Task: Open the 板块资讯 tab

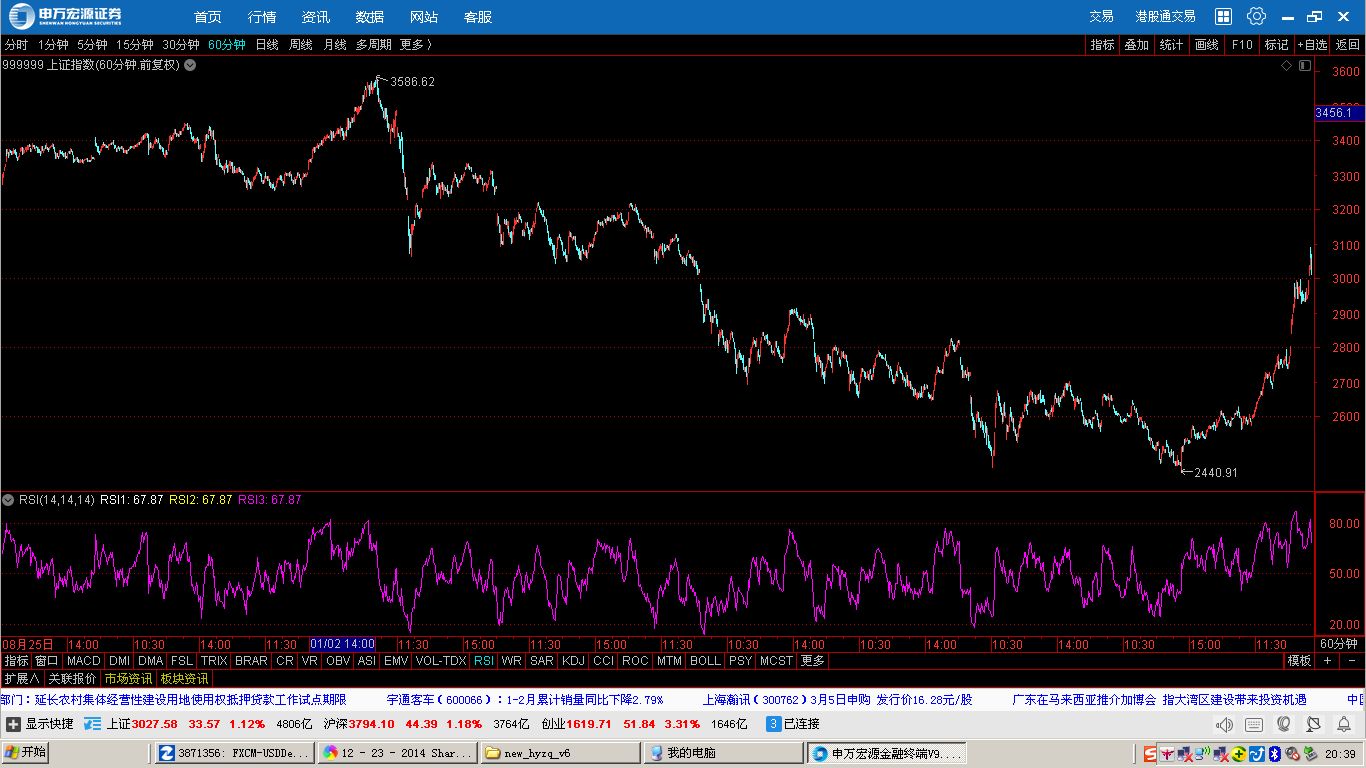Action: tap(184, 679)
